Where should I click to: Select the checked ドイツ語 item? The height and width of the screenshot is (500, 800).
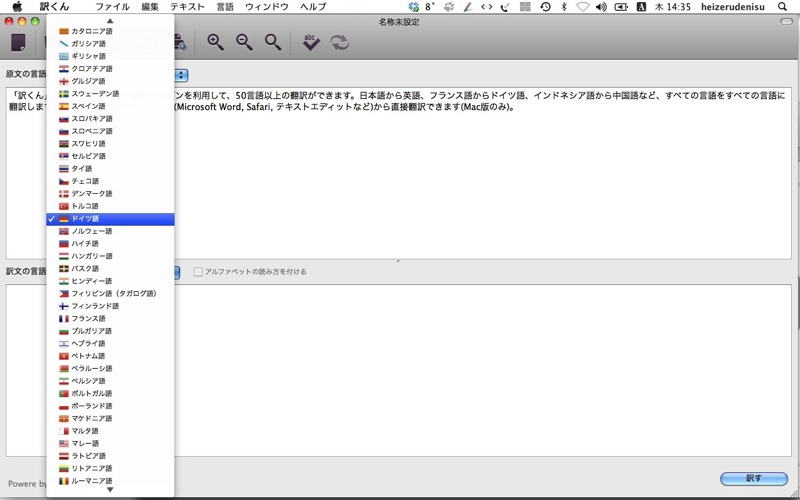pyautogui.click(x=110, y=219)
